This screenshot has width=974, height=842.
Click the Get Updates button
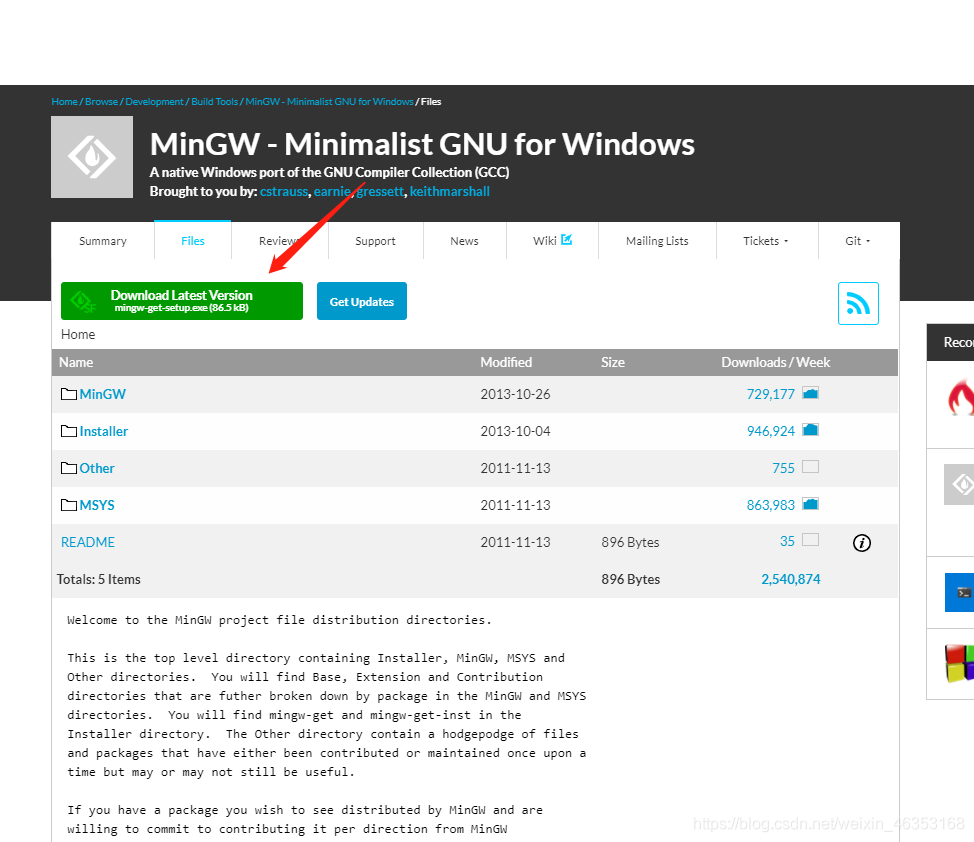[362, 301]
